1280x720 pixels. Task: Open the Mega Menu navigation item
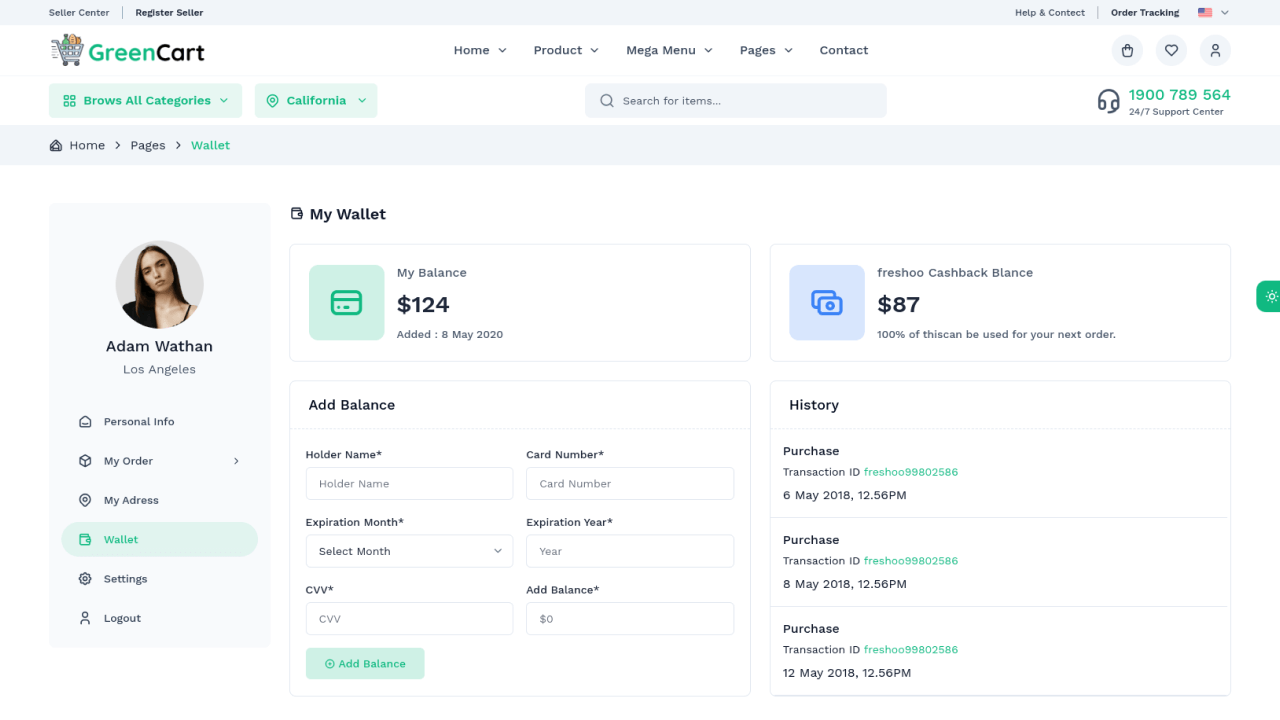670,50
